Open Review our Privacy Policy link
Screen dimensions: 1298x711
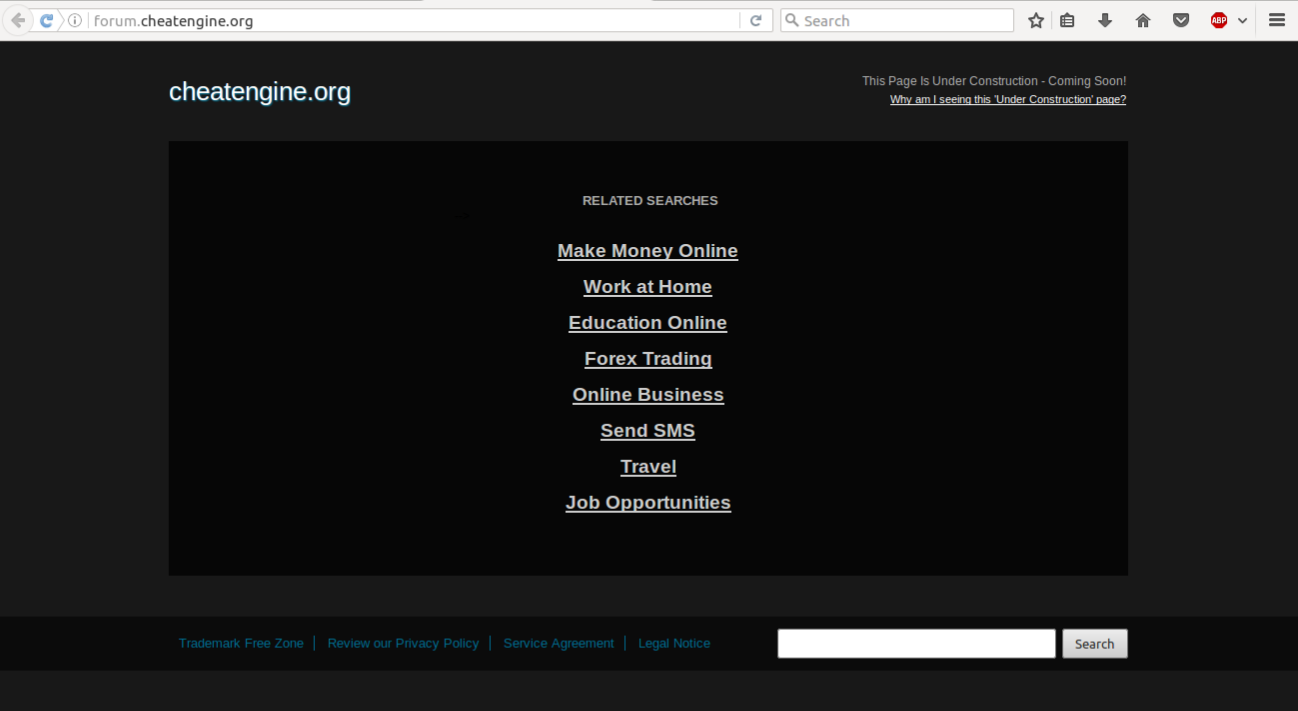[403, 643]
